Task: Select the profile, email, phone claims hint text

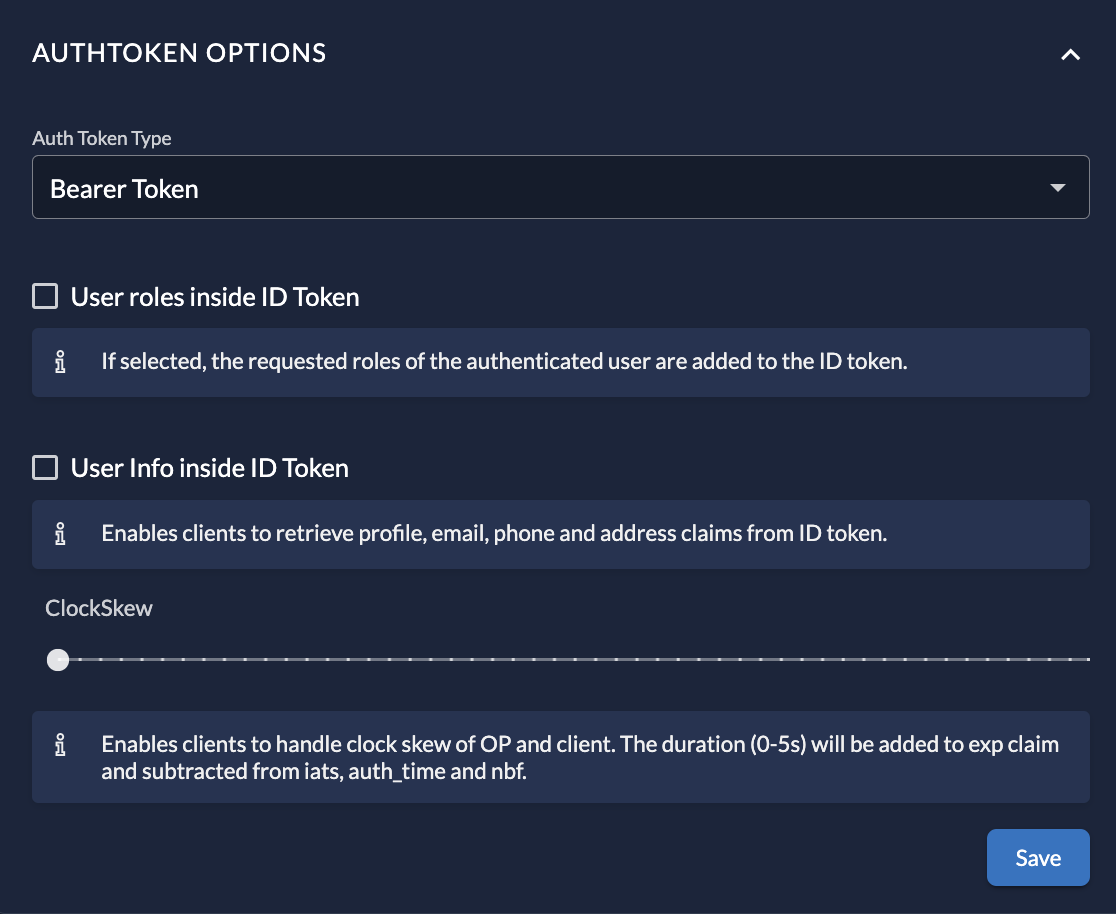Action: tap(494, 534)
